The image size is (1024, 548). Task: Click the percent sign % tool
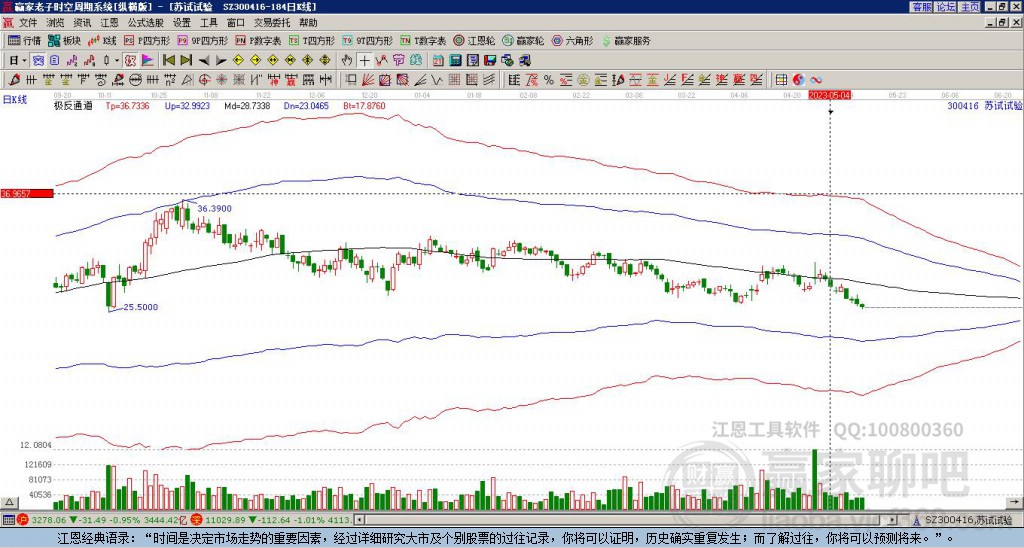[x=549, y=80]
